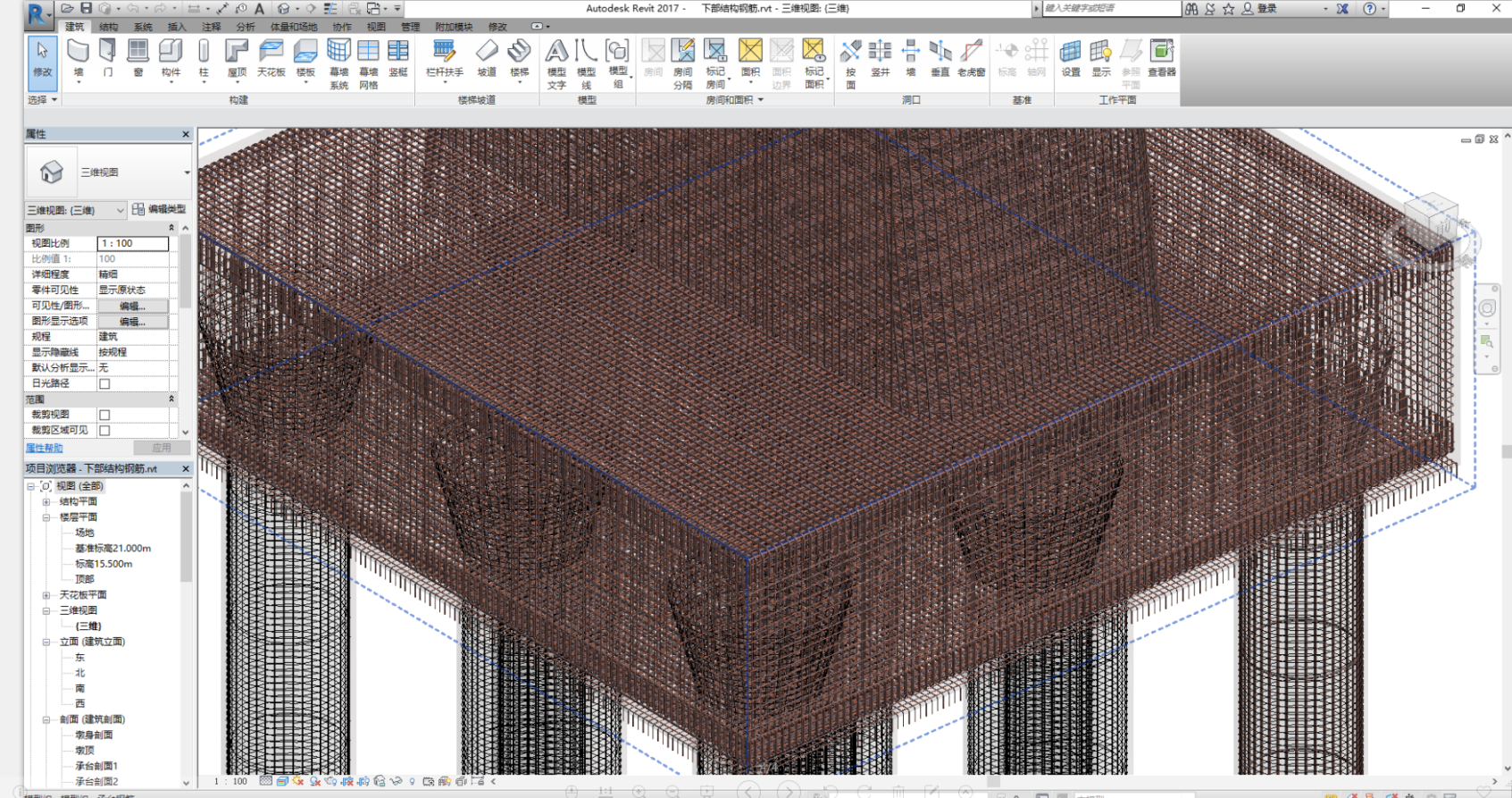Open the 属性帮助 link

tap(44, 448)
